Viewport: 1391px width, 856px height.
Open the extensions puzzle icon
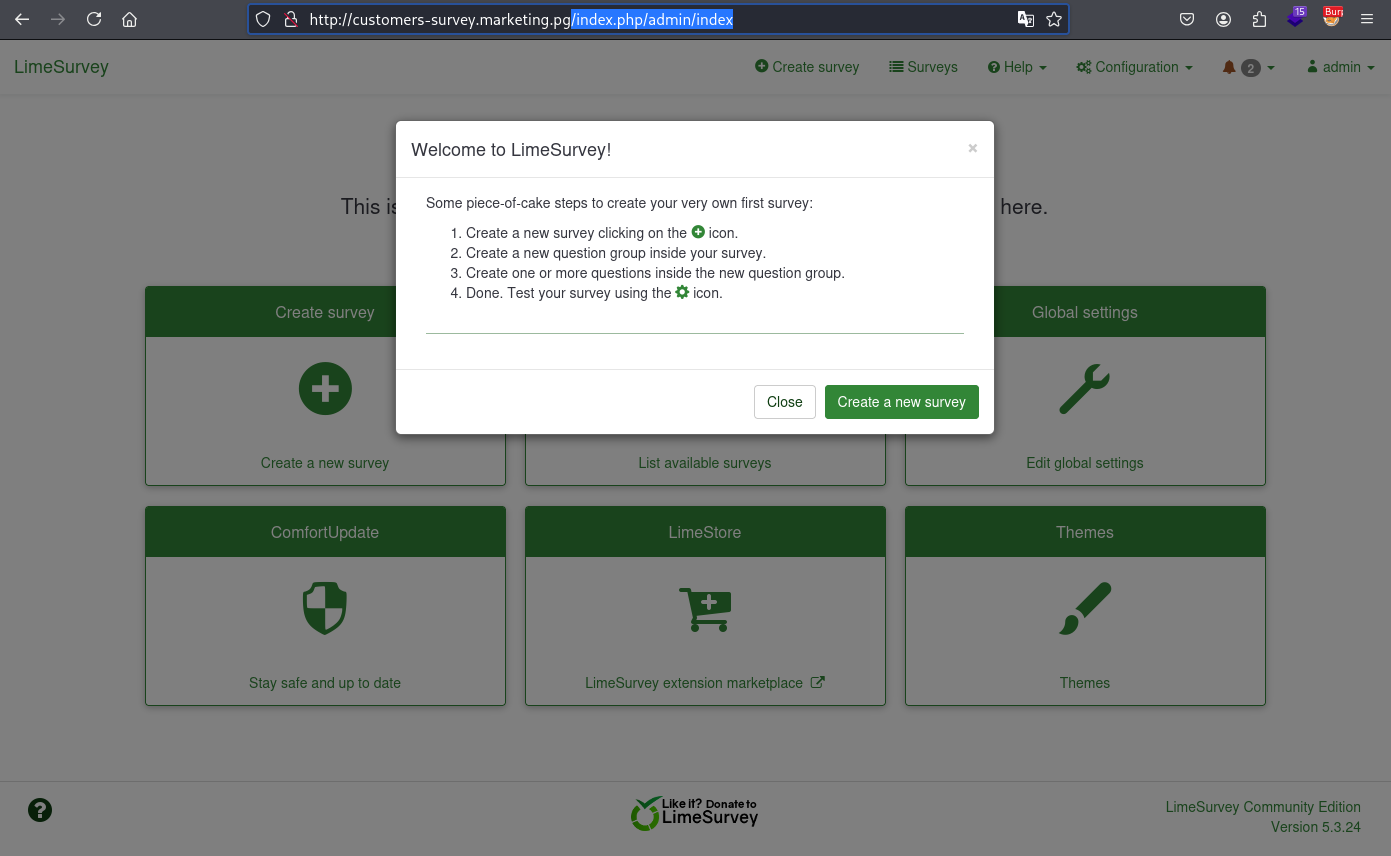point(1259,19)
